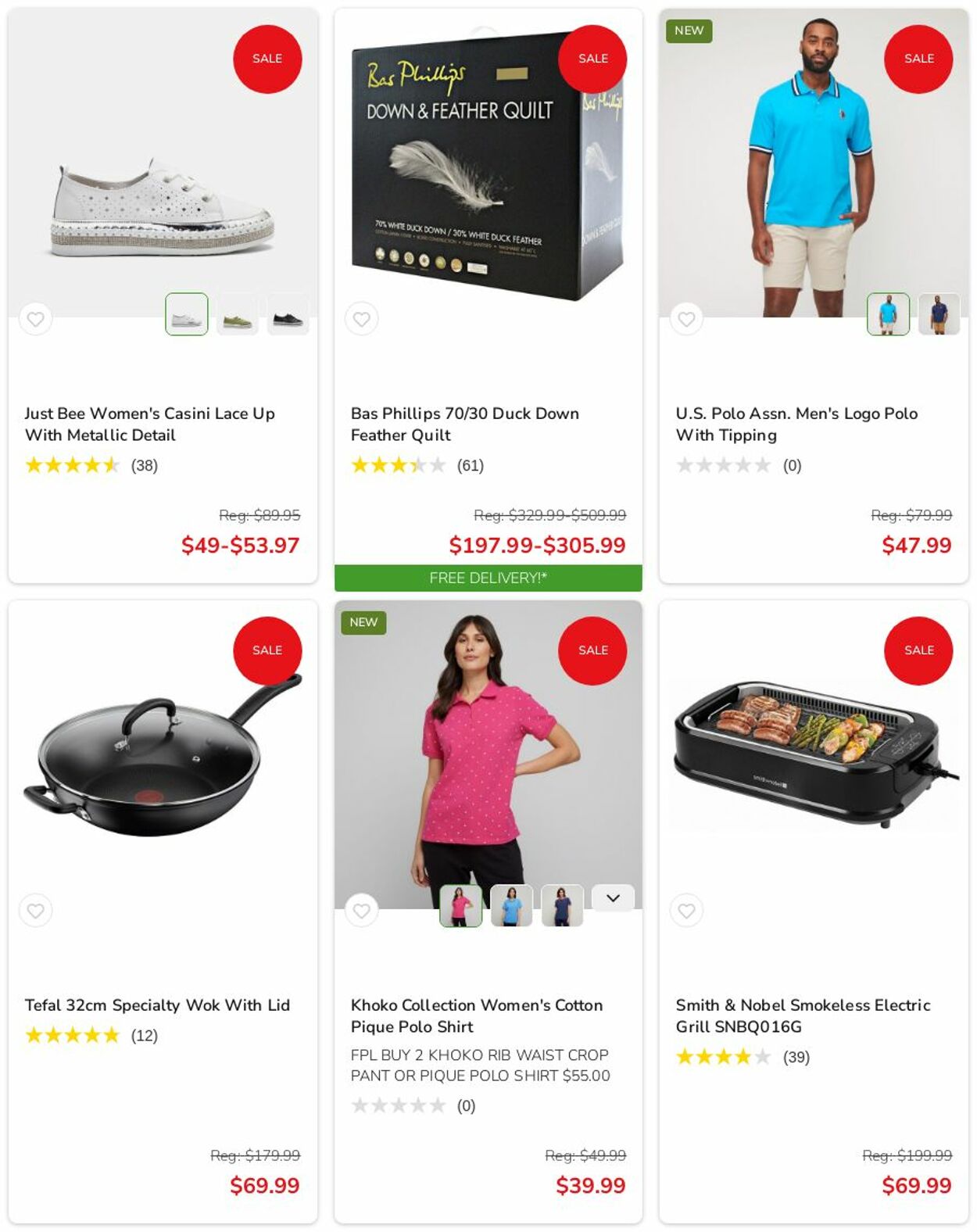The image size is (977, 1232).
Task: Select the white Casini shoe color swatch
Action: coord(187,314)
